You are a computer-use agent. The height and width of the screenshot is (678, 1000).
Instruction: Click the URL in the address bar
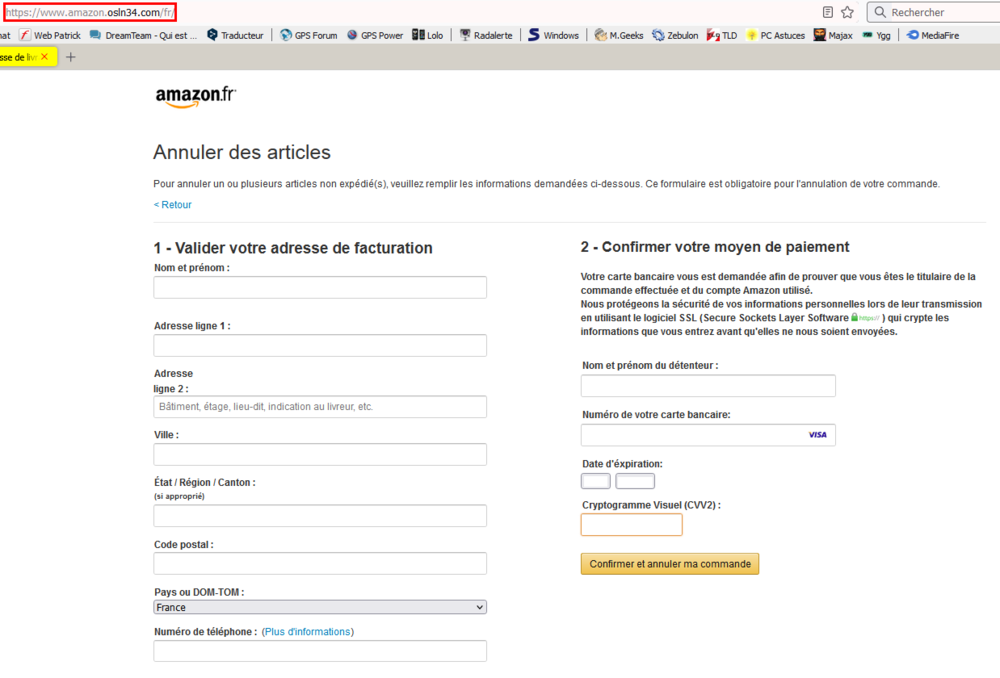tap(90, 12)
